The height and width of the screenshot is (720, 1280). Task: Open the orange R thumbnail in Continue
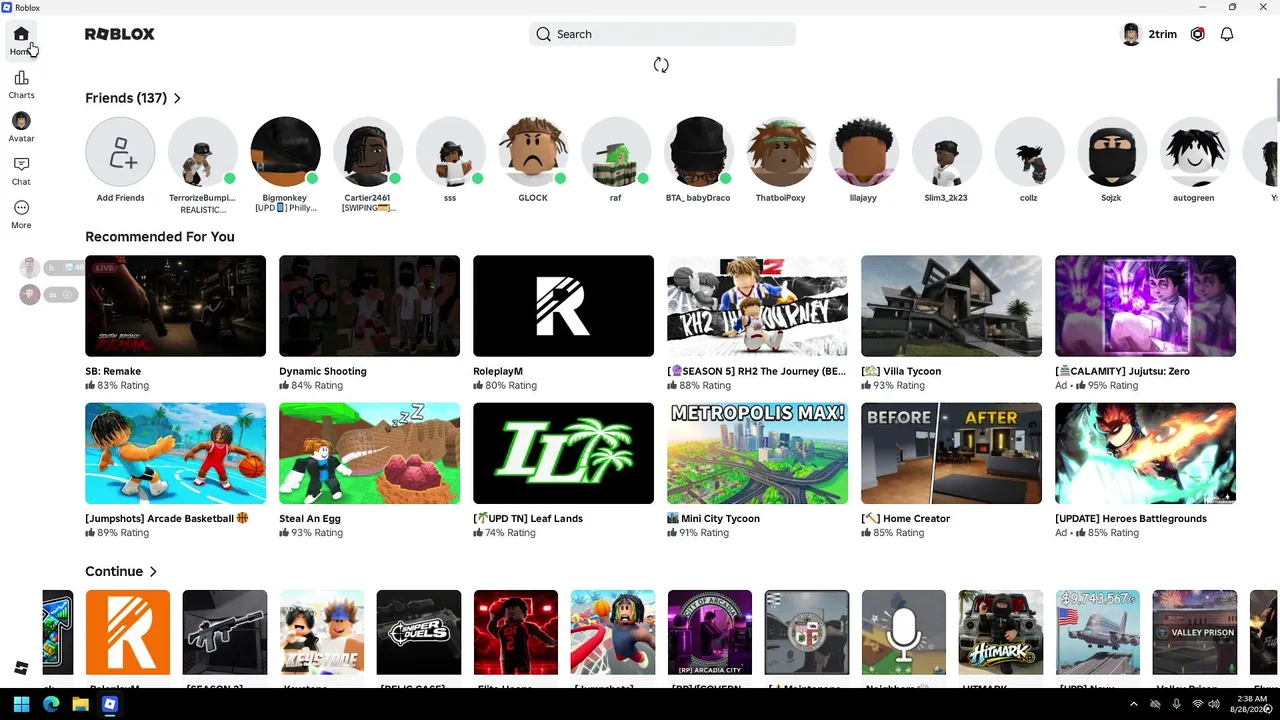[x=128, y=633]
